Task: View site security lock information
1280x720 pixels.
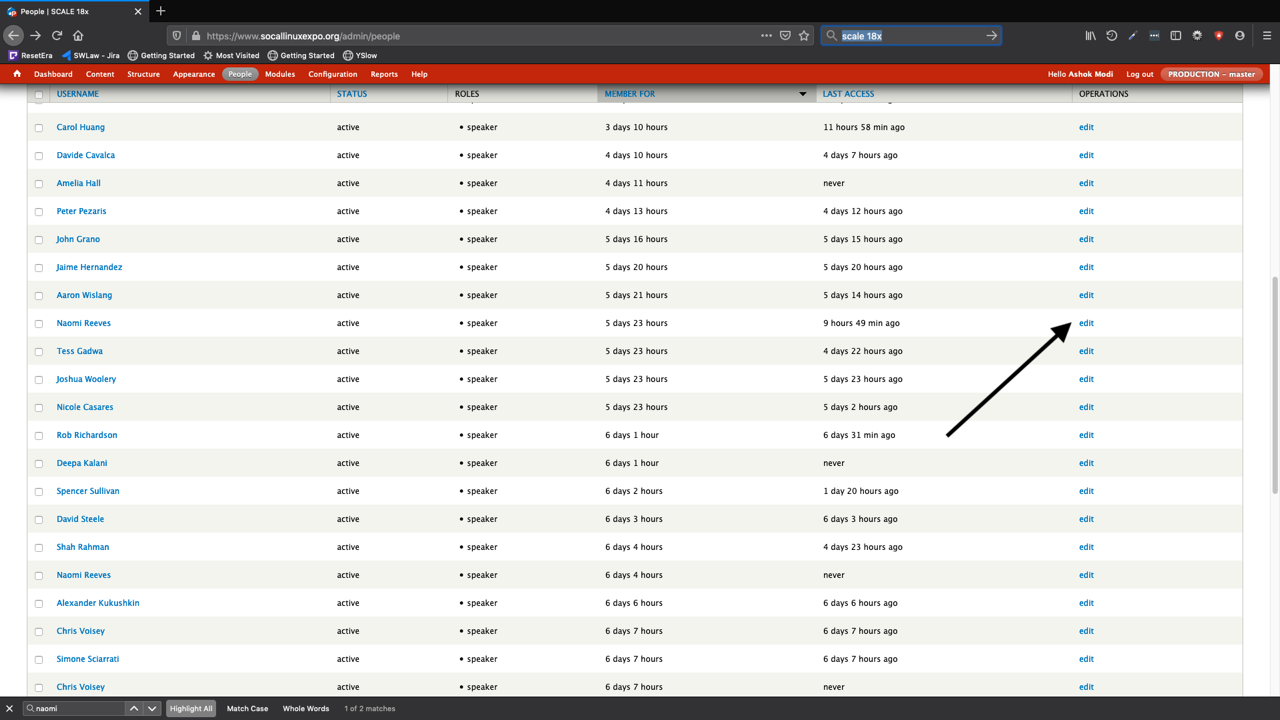Action: point(196,36)
